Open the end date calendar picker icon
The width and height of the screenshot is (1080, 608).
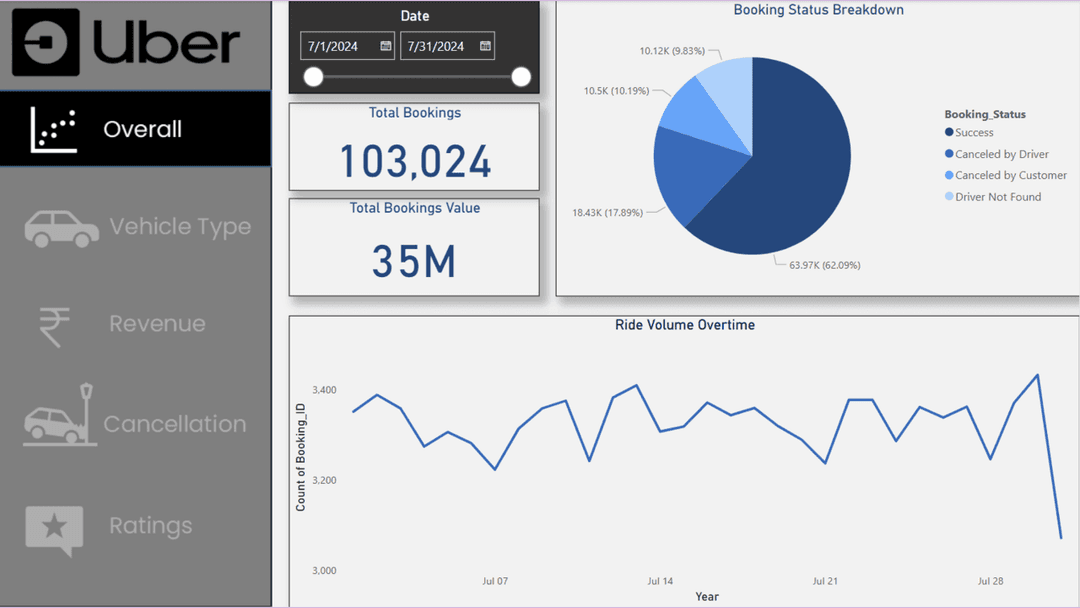point(485,46)
